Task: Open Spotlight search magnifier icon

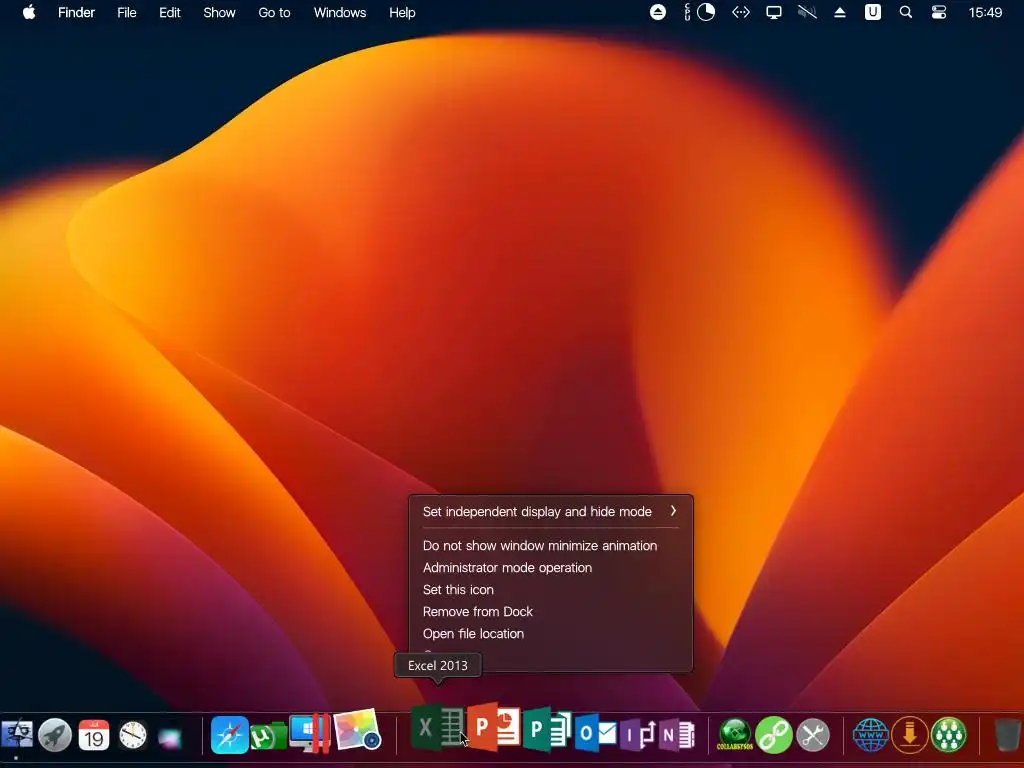Action: (906, 12)
